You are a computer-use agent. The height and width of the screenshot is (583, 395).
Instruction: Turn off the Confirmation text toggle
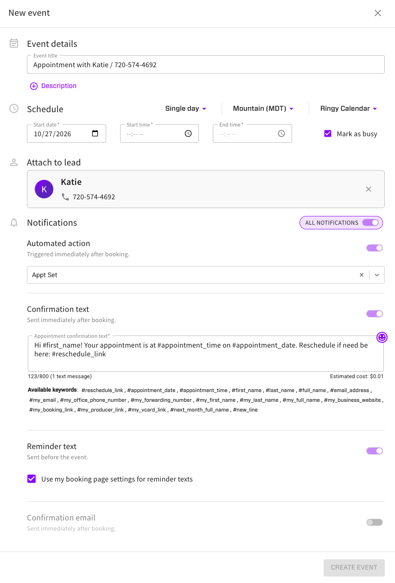coord(374,314)
